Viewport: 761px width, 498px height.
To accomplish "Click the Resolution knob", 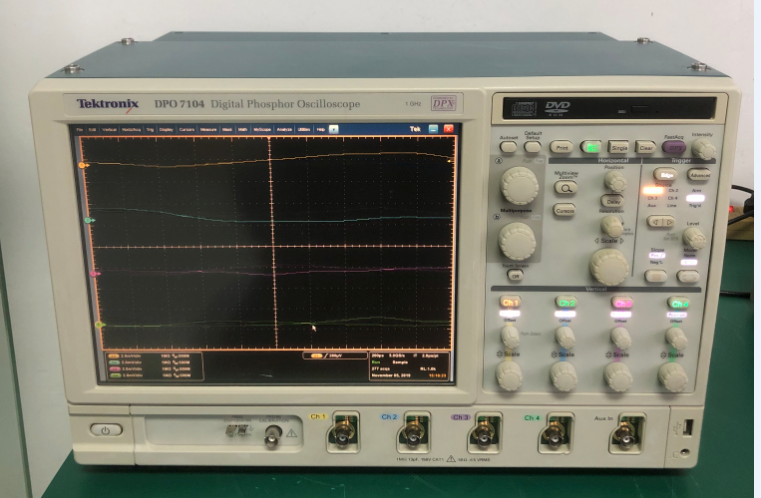I will click(612, 226).
